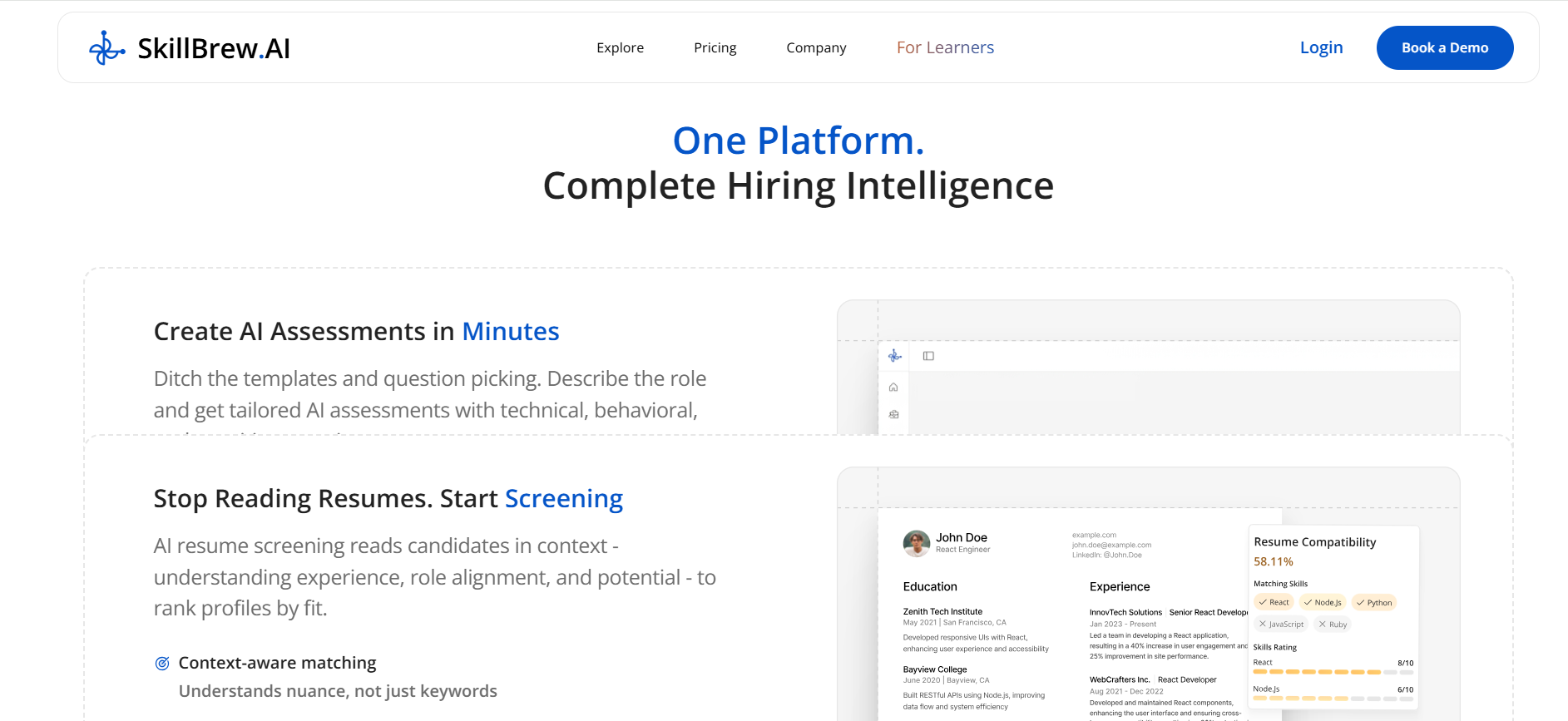Click the Matching Skills label

pyautogui.click(x=1280, y=584)
